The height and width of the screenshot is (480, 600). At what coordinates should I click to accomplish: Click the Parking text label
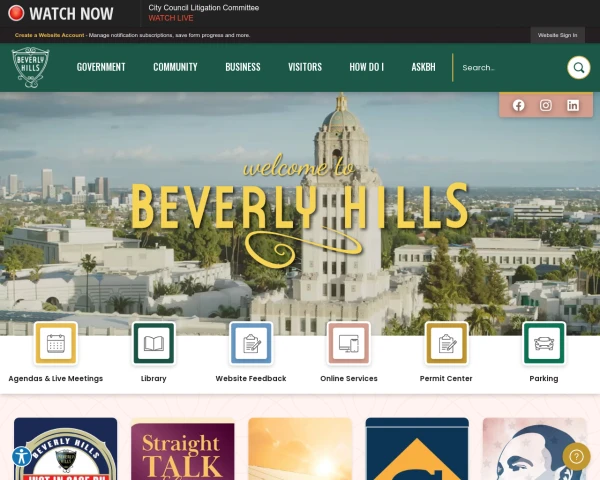[x=544, y=379]
